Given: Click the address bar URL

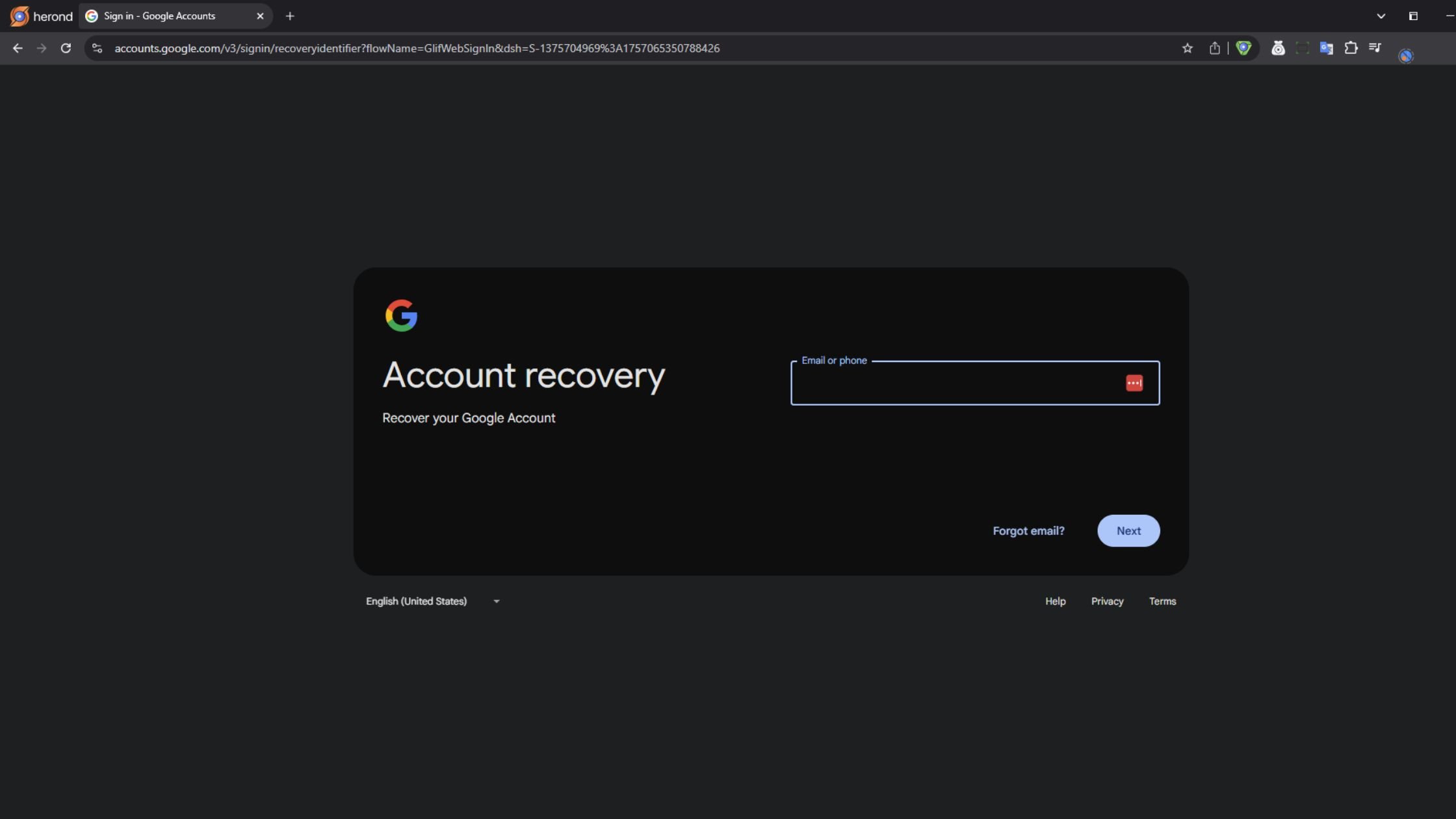Looking at the screenshot, I should click(x=417, y=48).
